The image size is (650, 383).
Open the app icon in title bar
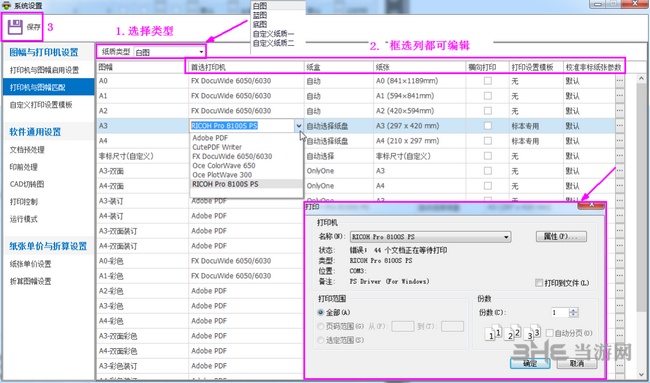6,6
